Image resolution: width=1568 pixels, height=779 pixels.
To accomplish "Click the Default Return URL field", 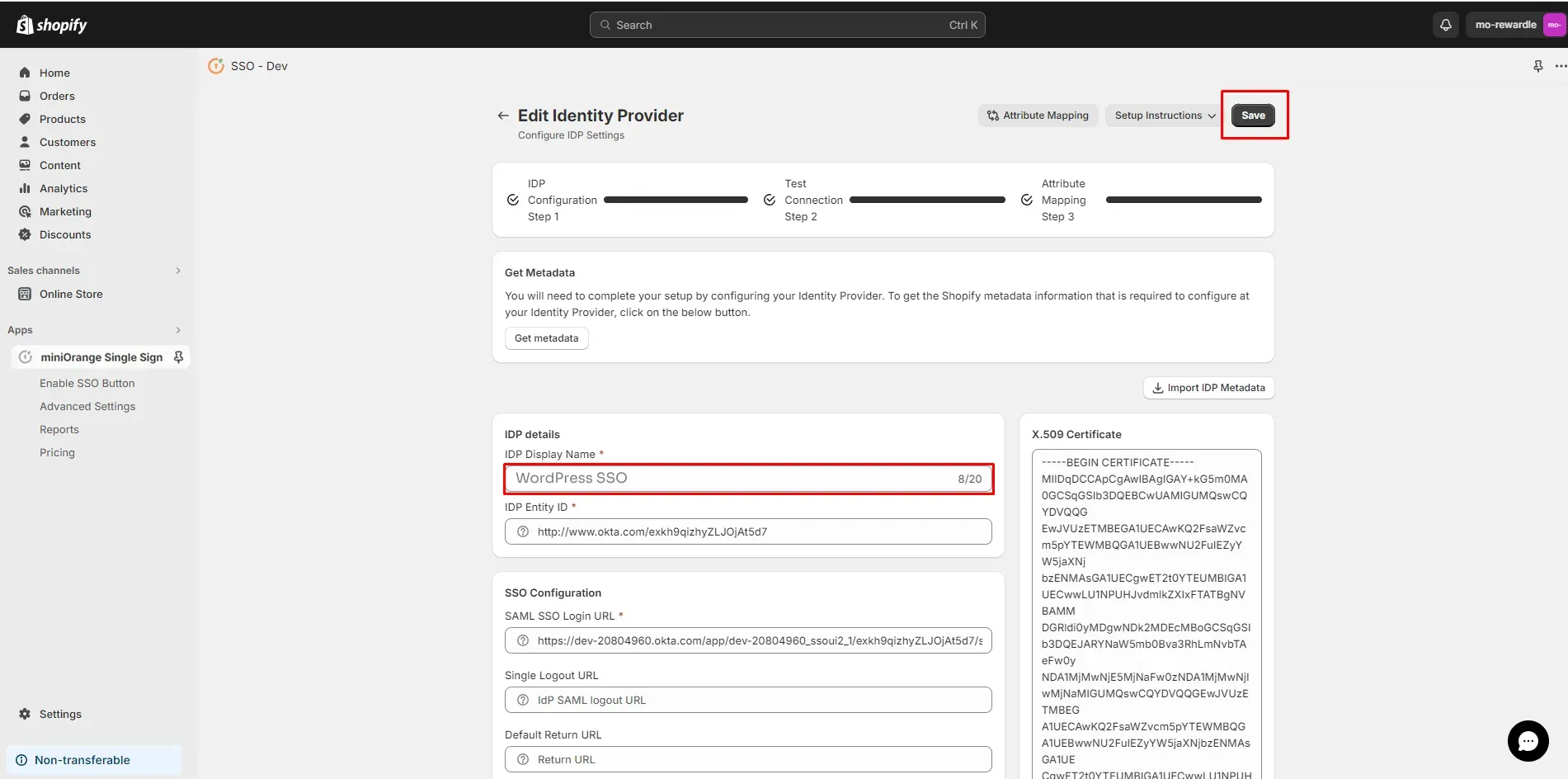I will pyautogui.click(x=748, y=759).
